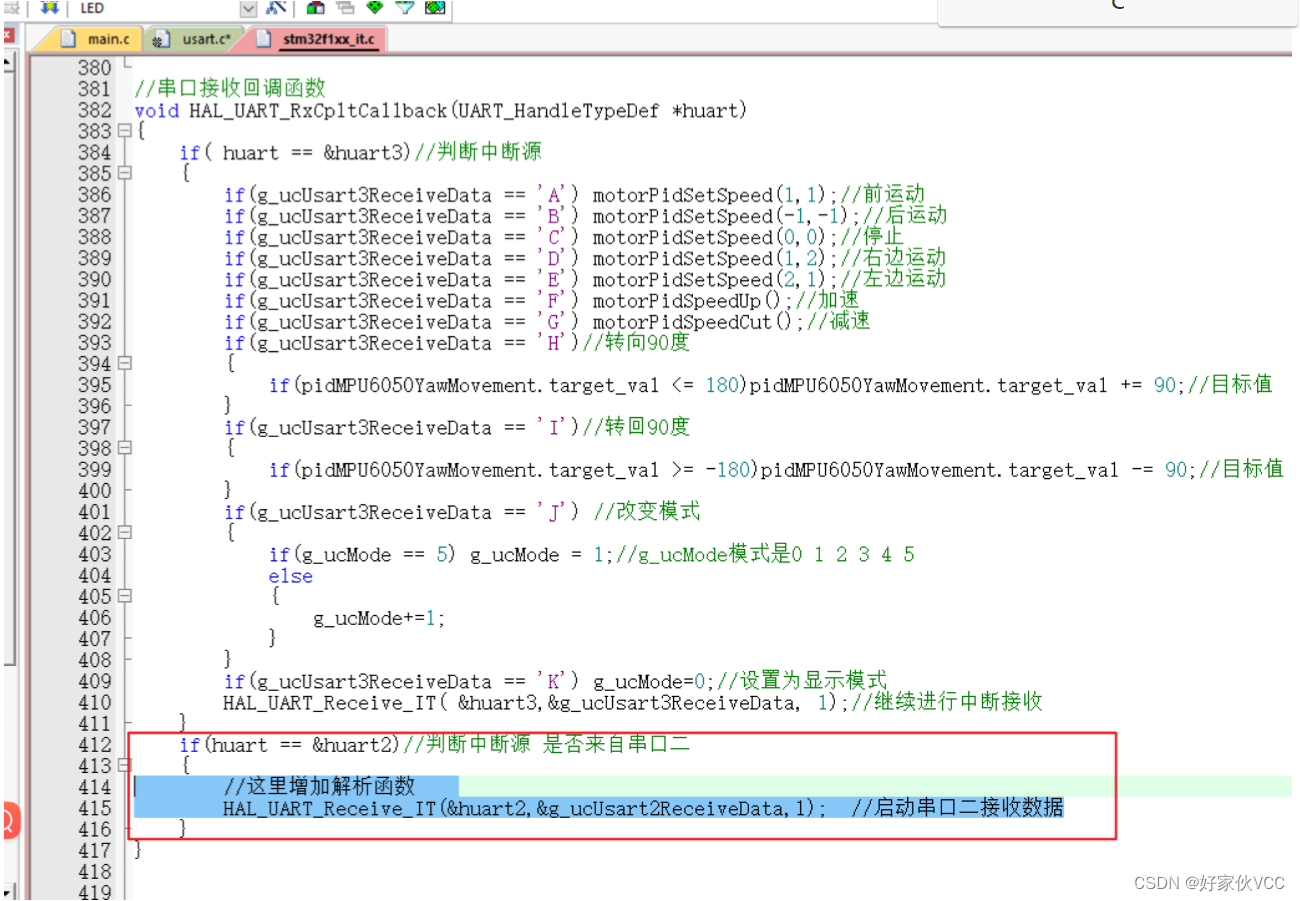
Task: Click the else keyword on line 404
Action: point(291,576)
